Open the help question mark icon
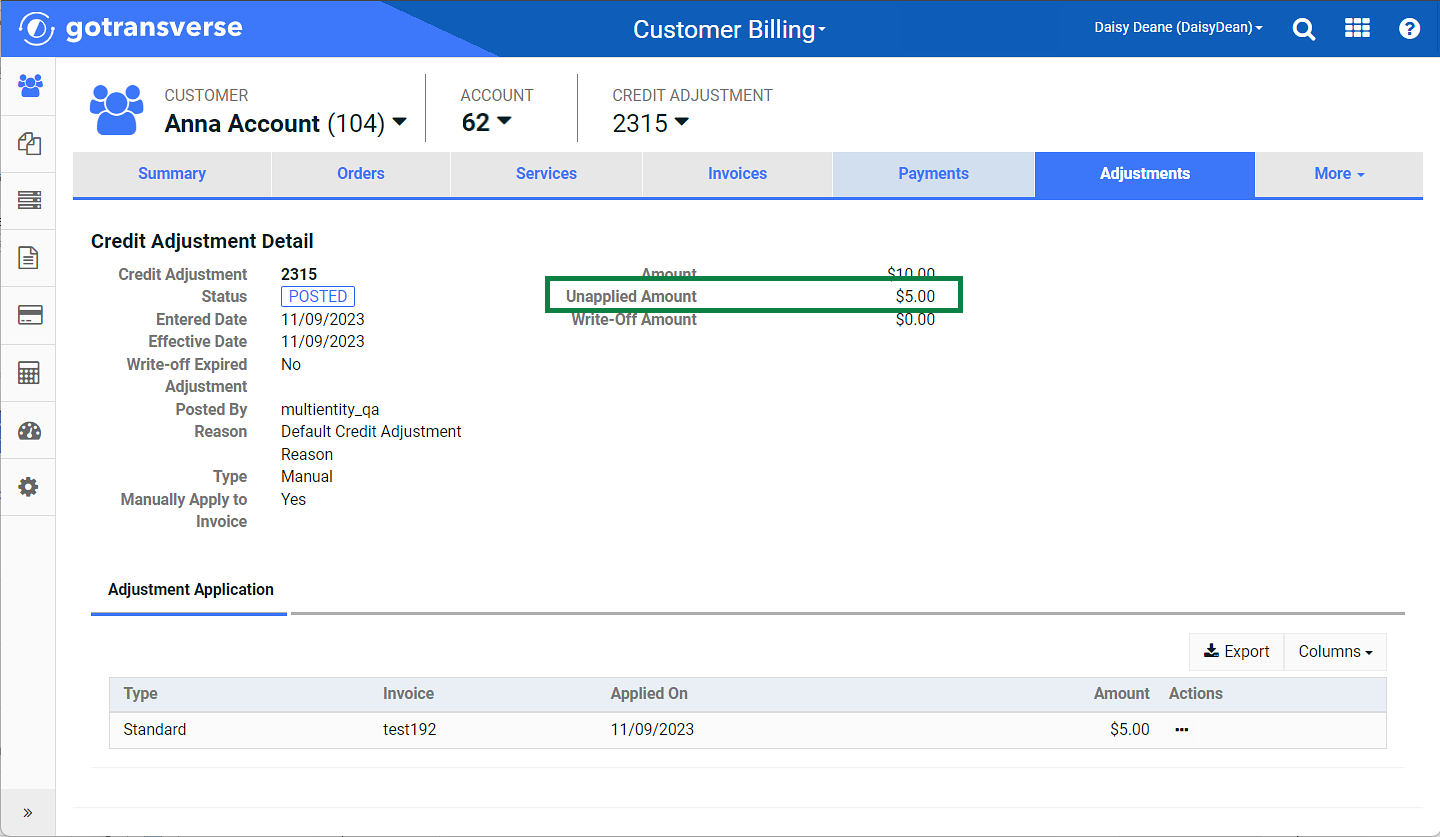This screenshot has height=837, width=1440. click(1410, 28)
